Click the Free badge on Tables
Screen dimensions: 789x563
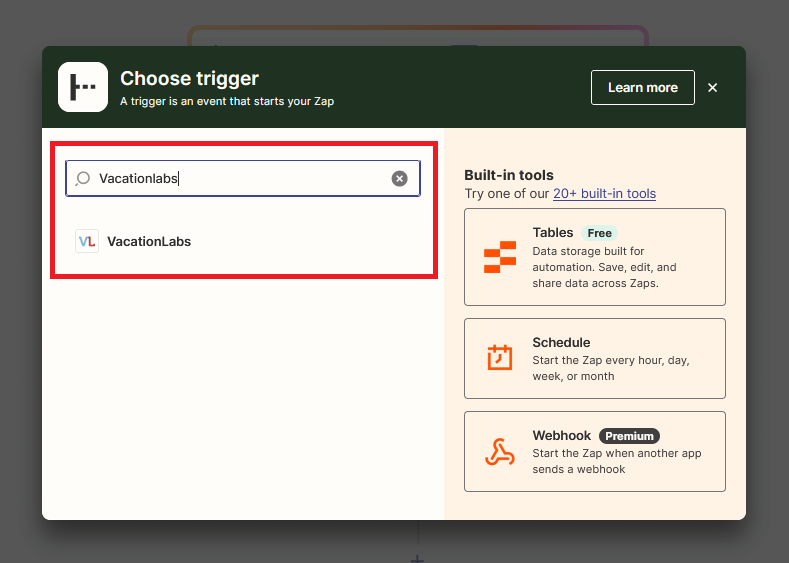599,233
